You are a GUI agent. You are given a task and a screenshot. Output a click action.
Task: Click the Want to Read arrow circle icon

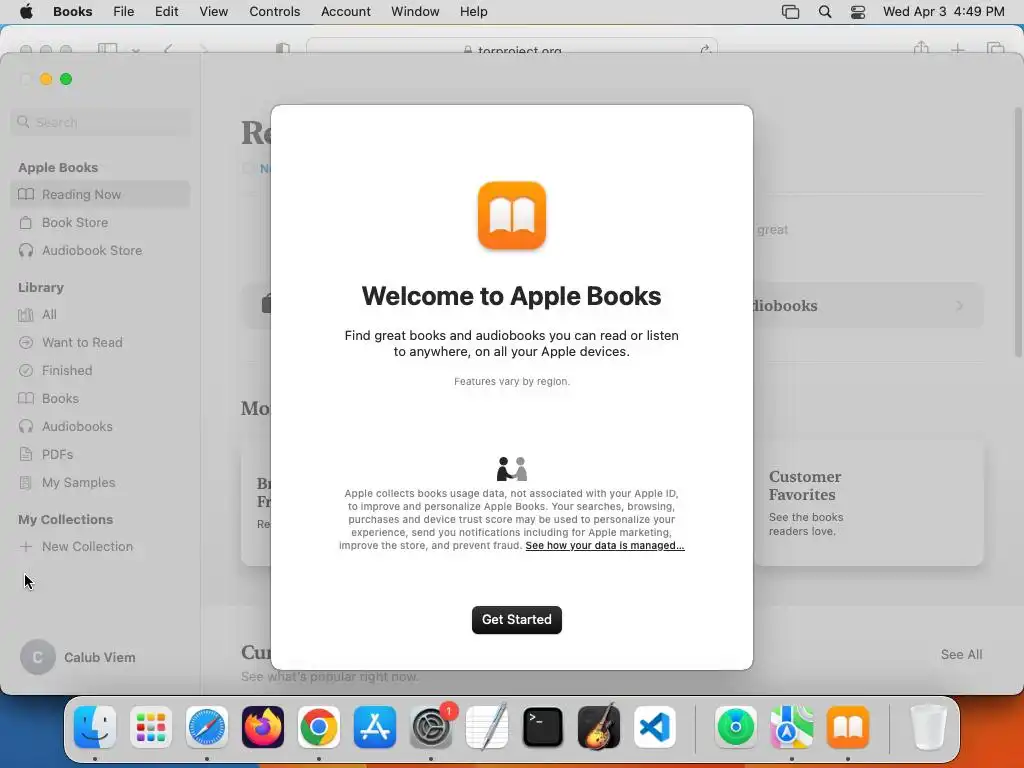[x=26, y=343]
